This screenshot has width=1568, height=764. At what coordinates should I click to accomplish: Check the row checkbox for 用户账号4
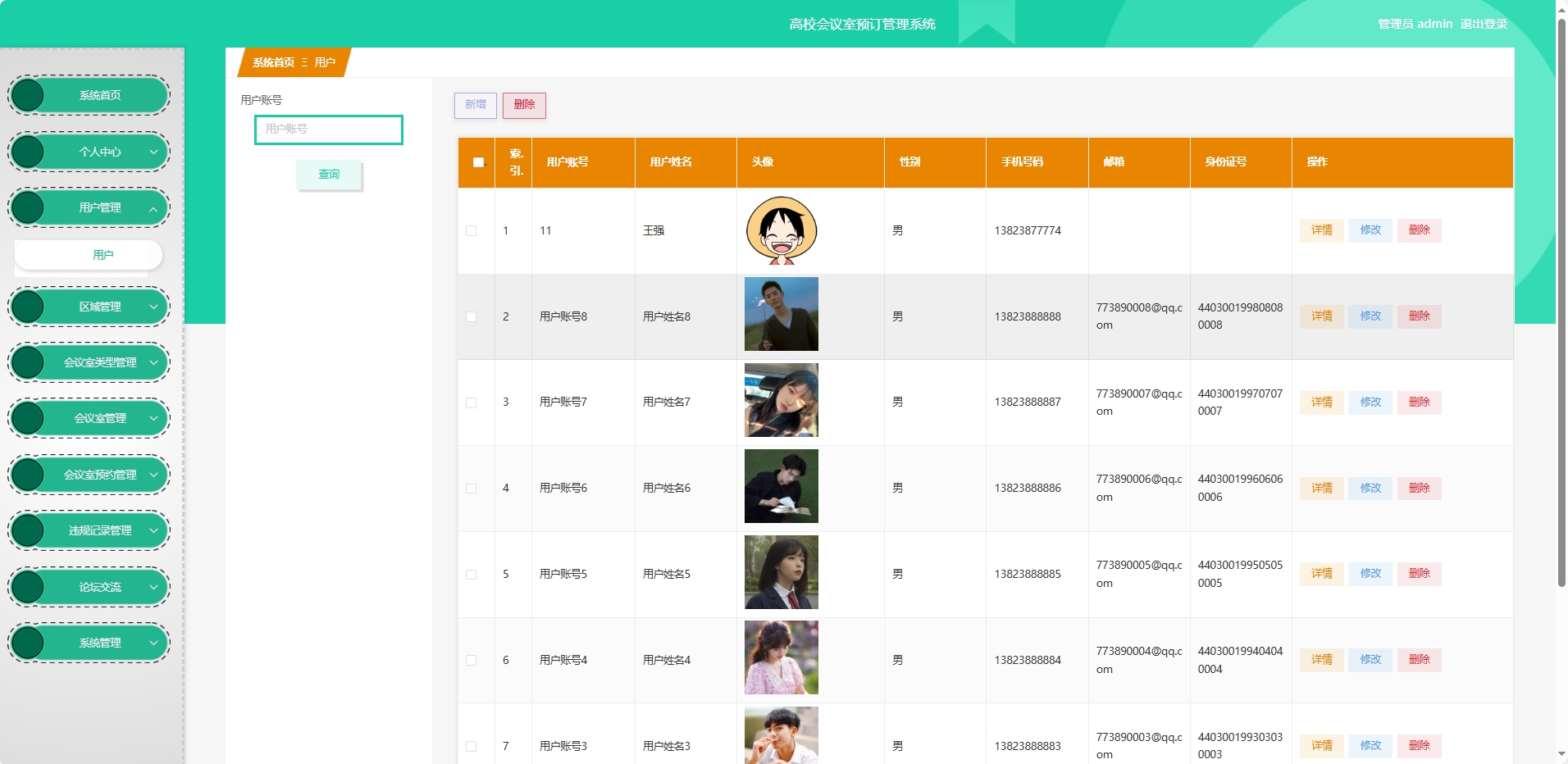tap(471, 661)
